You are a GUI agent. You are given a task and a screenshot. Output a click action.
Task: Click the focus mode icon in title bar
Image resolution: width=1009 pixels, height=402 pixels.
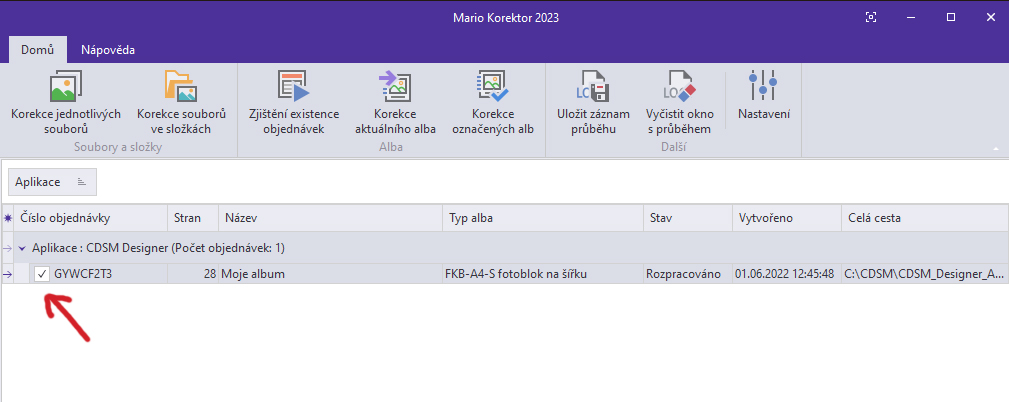point(871,17)
